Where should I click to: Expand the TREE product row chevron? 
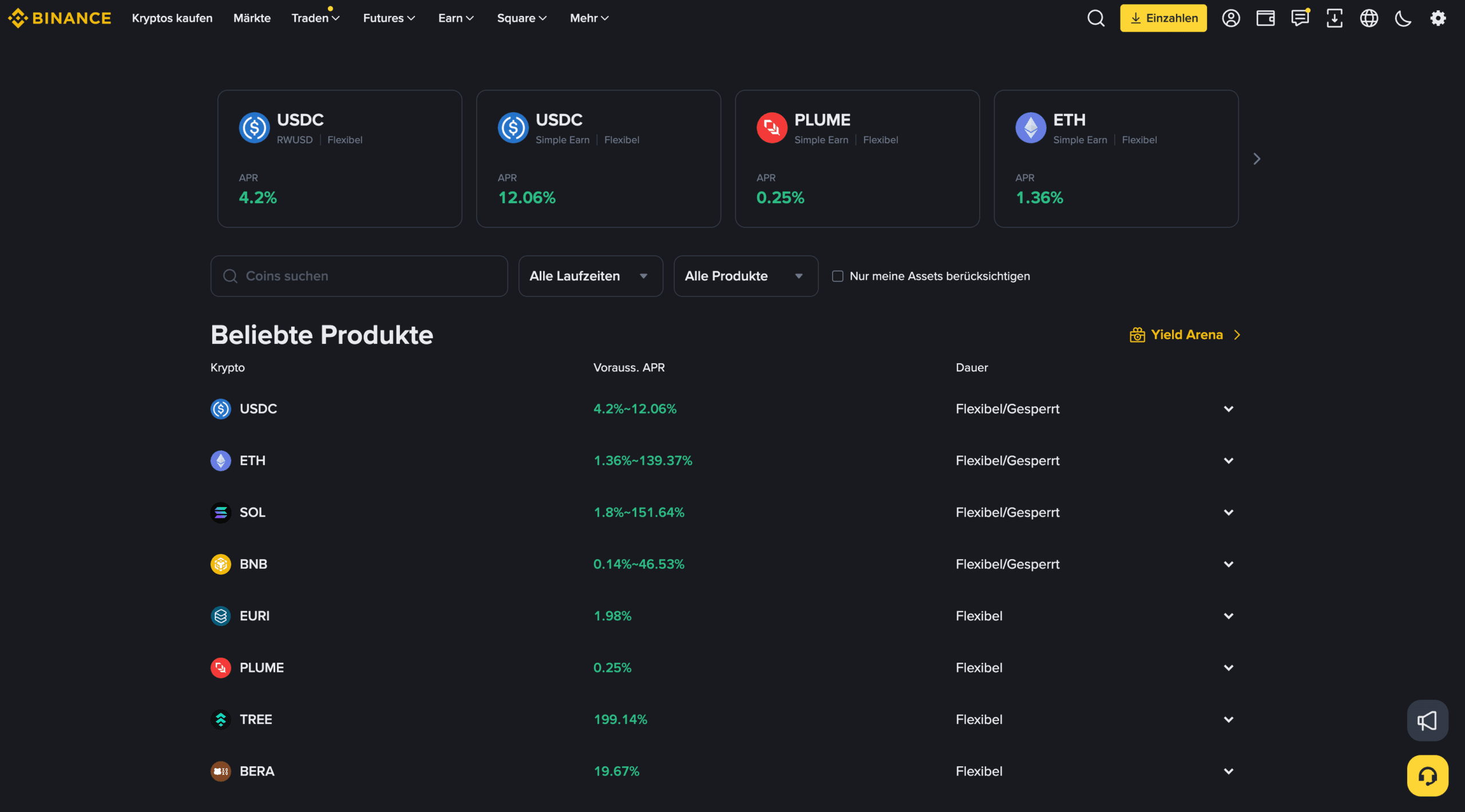click(x=1228, y=719)
